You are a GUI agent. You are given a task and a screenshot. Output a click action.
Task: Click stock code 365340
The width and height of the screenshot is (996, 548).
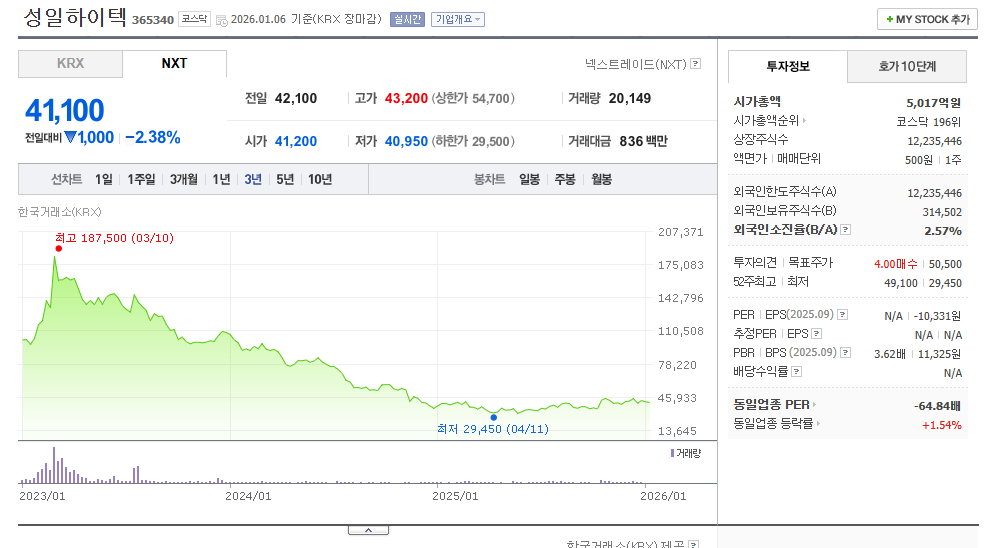pyautogui.click(x=152, y=20)
